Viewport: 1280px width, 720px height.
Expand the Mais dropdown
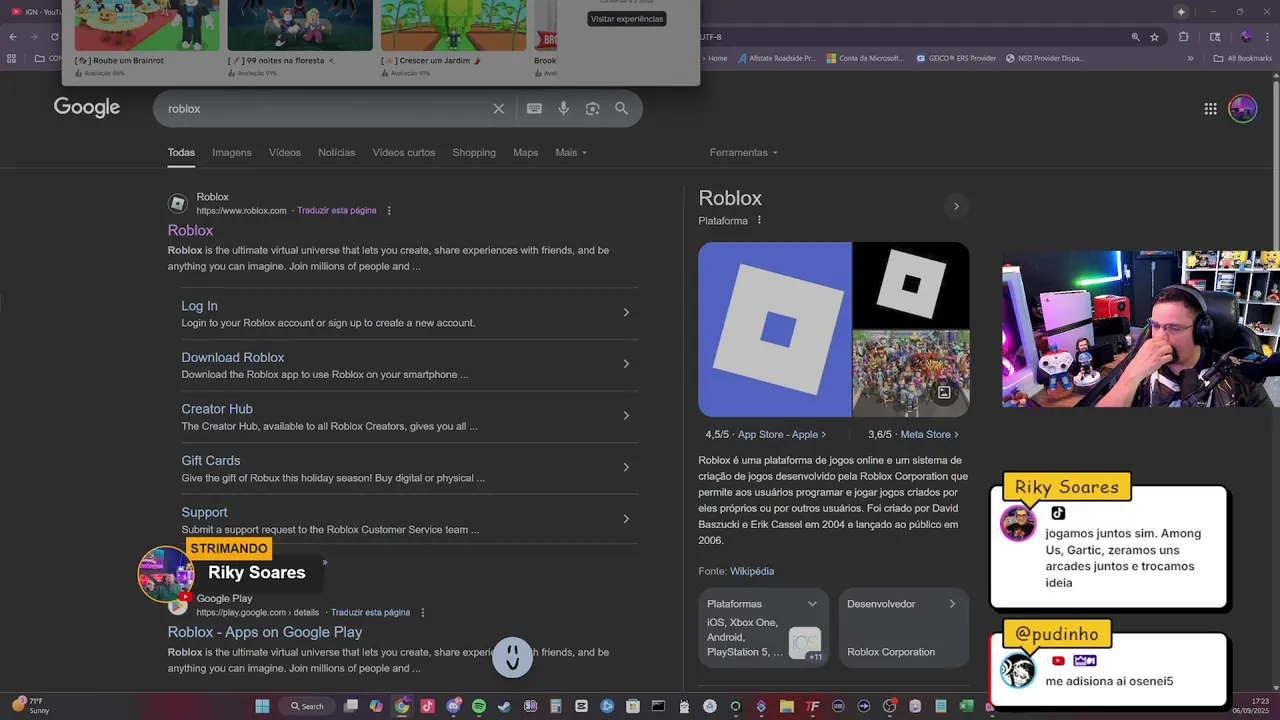(x=571, y=153)
